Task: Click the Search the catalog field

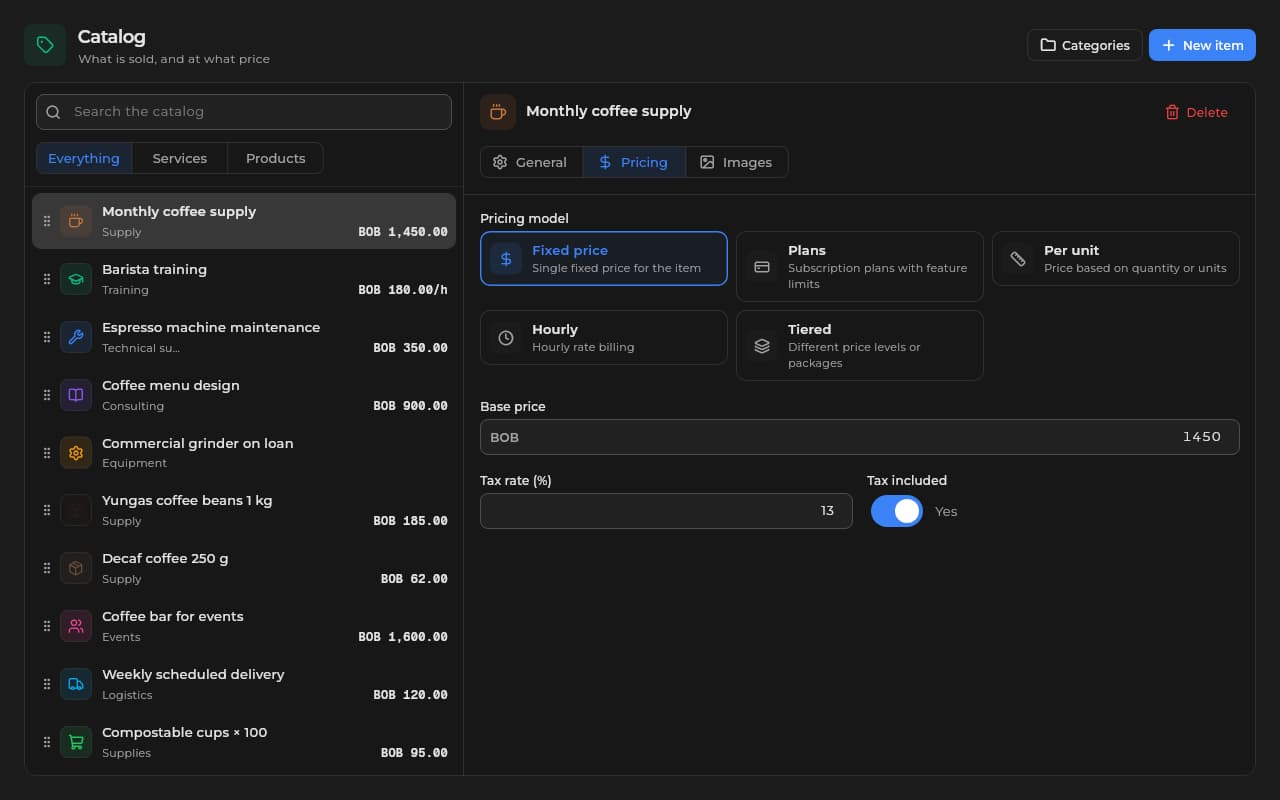Action: click(244, 112)
